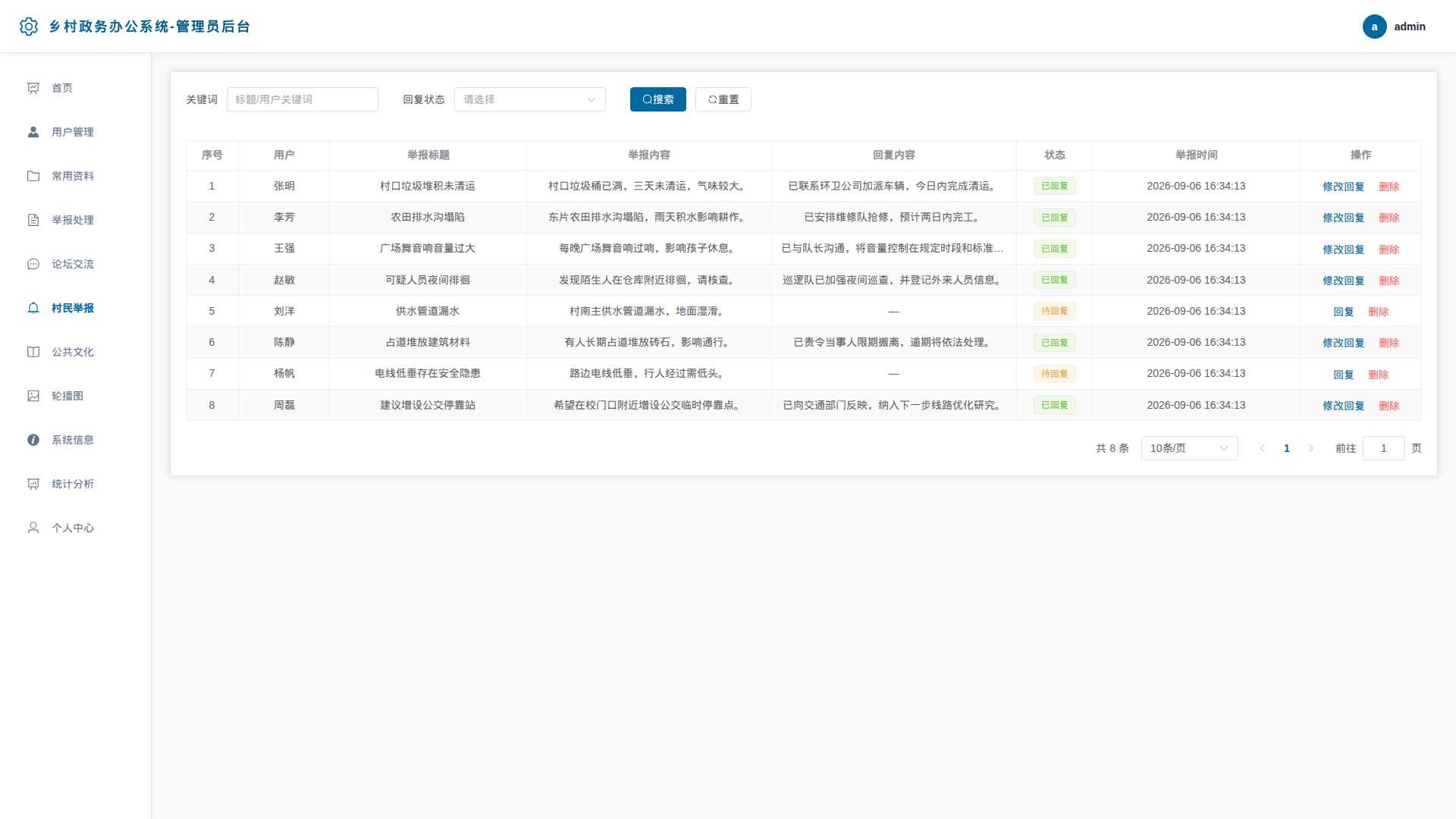This screenshot has width=1456, height=819.
Task: Click the title 广场舞音响音量过大
Action: pyautogui.click(x=428, y=248)
